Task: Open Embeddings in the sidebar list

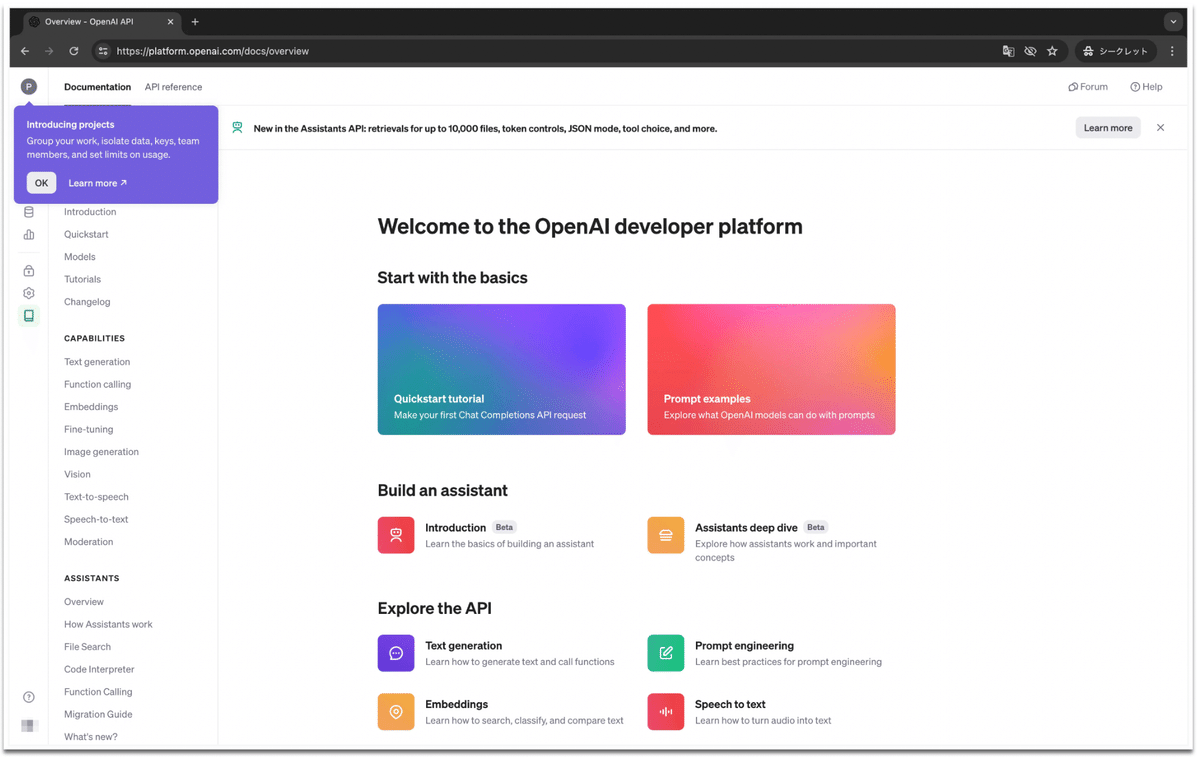Action: tap(91, 407)
